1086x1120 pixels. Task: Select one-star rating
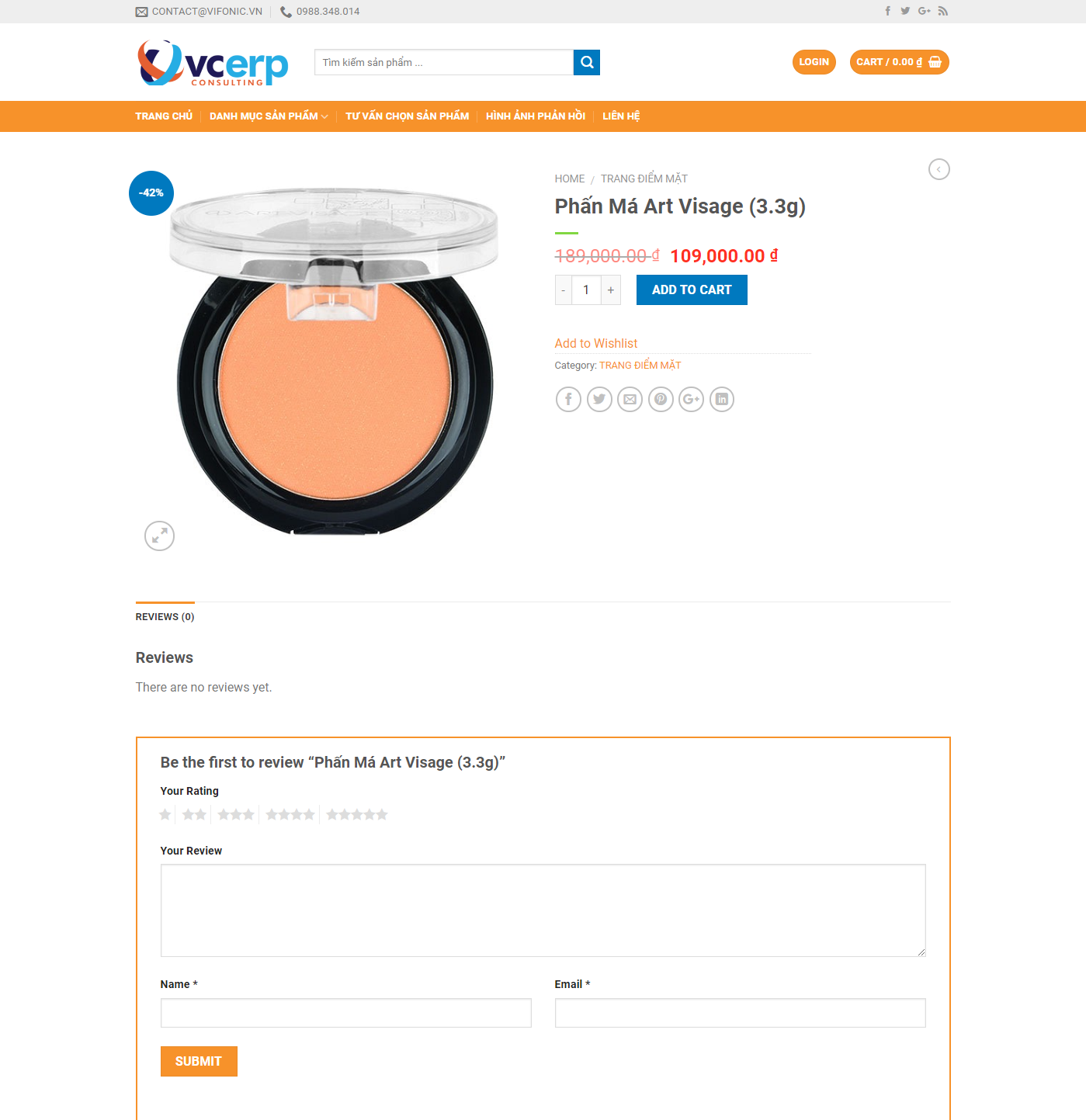tap(165, 814)
